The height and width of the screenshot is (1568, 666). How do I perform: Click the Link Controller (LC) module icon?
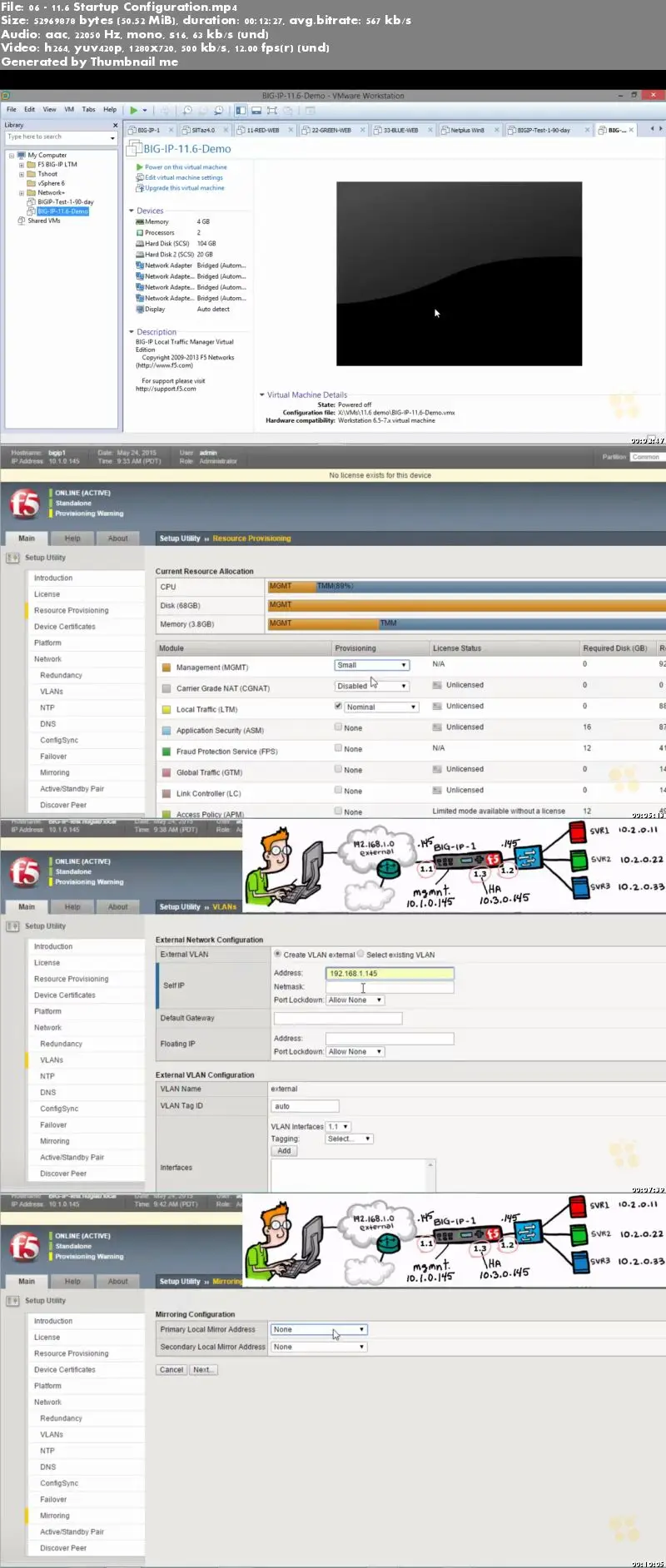point(166,793)
